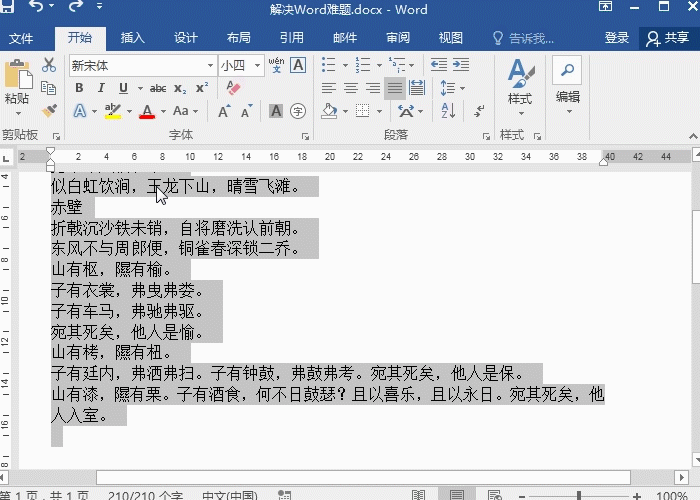Screen dimensions: 700x500
Task: Decrease font size with shrink A
Action: (x=246, y=111)
